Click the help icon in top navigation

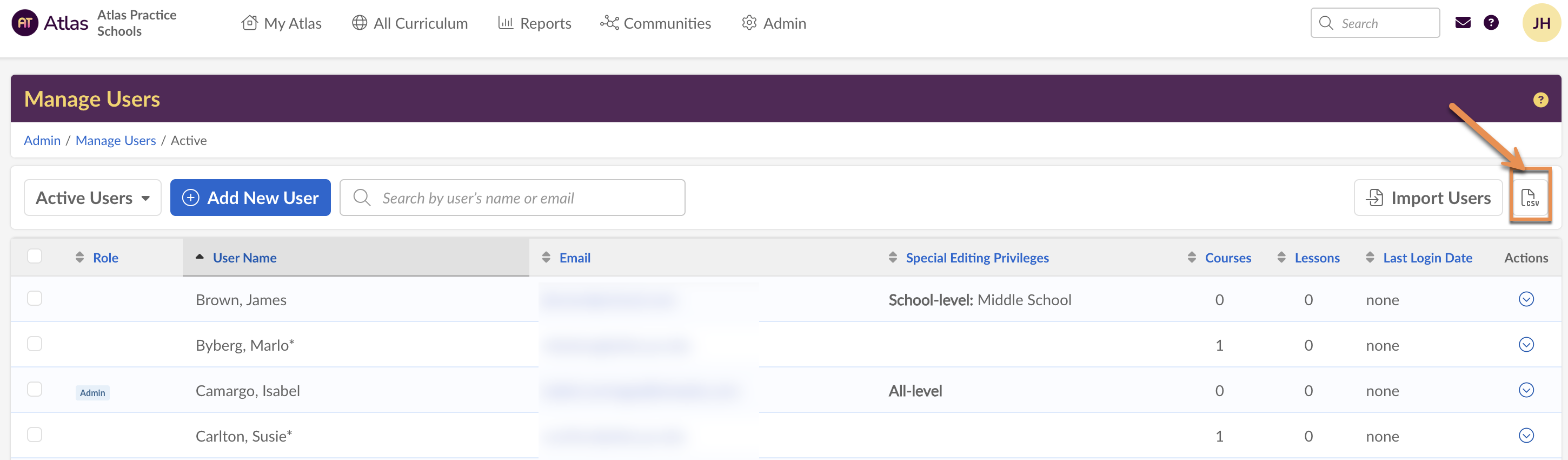[1491, 23]
